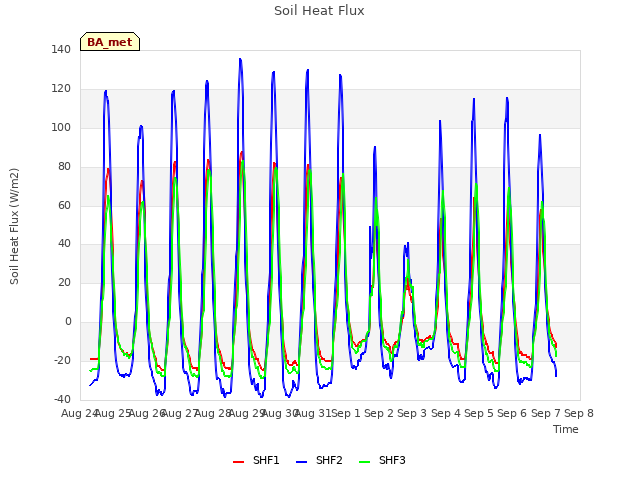Image resolution: width=640 pixels, height=480 pixels.
Task: Click the Aug 25 x-axis label
Action: (x=113, y=413)
